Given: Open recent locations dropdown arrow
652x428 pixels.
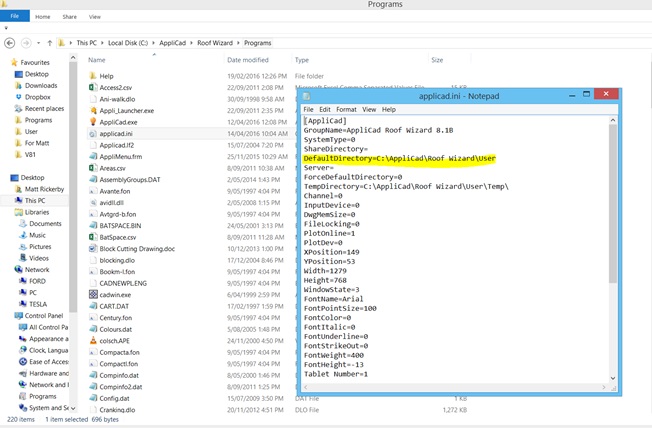Looking at the screenshot, I should [x=38, y=43].
